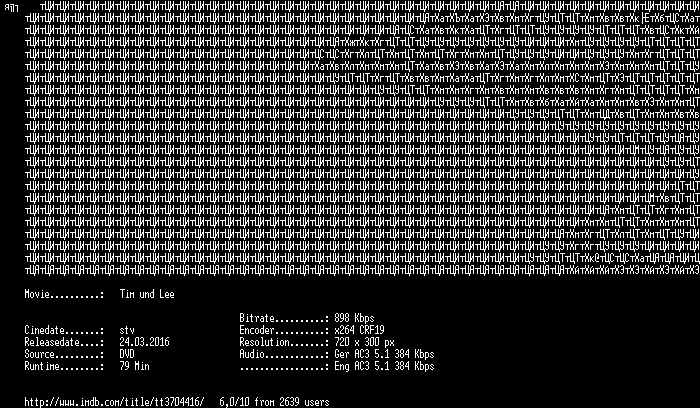The height and width of the screenshot is (408, 700).
Task: Select the x264 CRF19 encoder value
Action: 359,330
